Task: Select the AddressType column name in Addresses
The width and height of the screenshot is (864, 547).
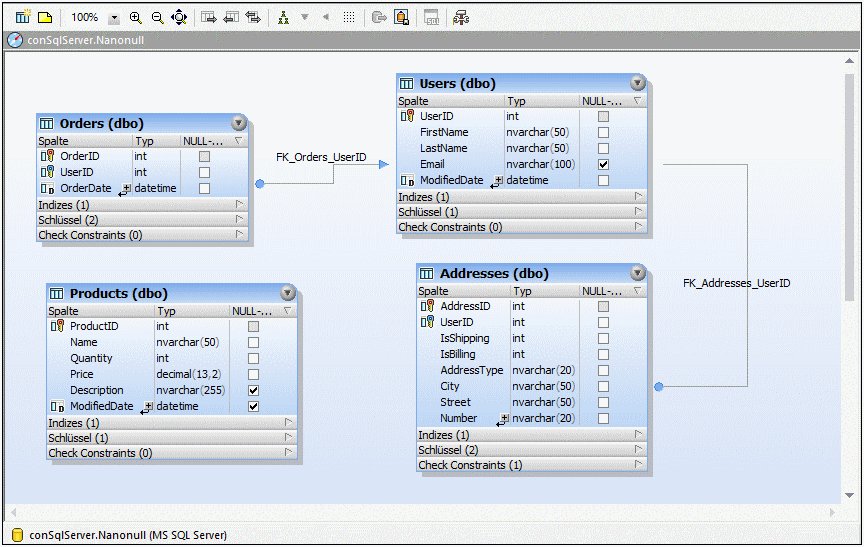Action: click(x=472, y=370)
